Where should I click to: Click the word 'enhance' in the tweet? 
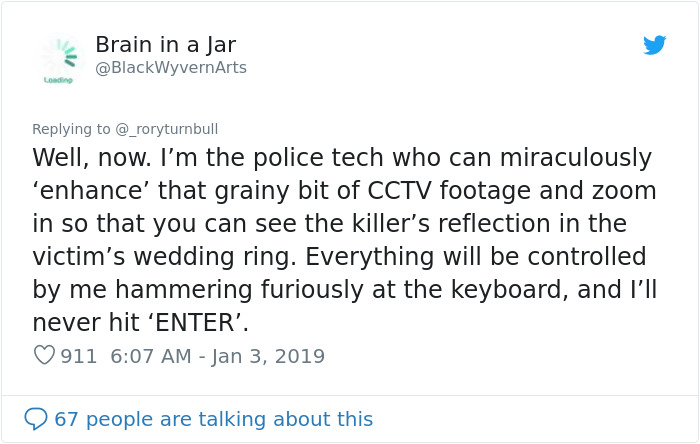pyautogui.click(x=92, y=191)
